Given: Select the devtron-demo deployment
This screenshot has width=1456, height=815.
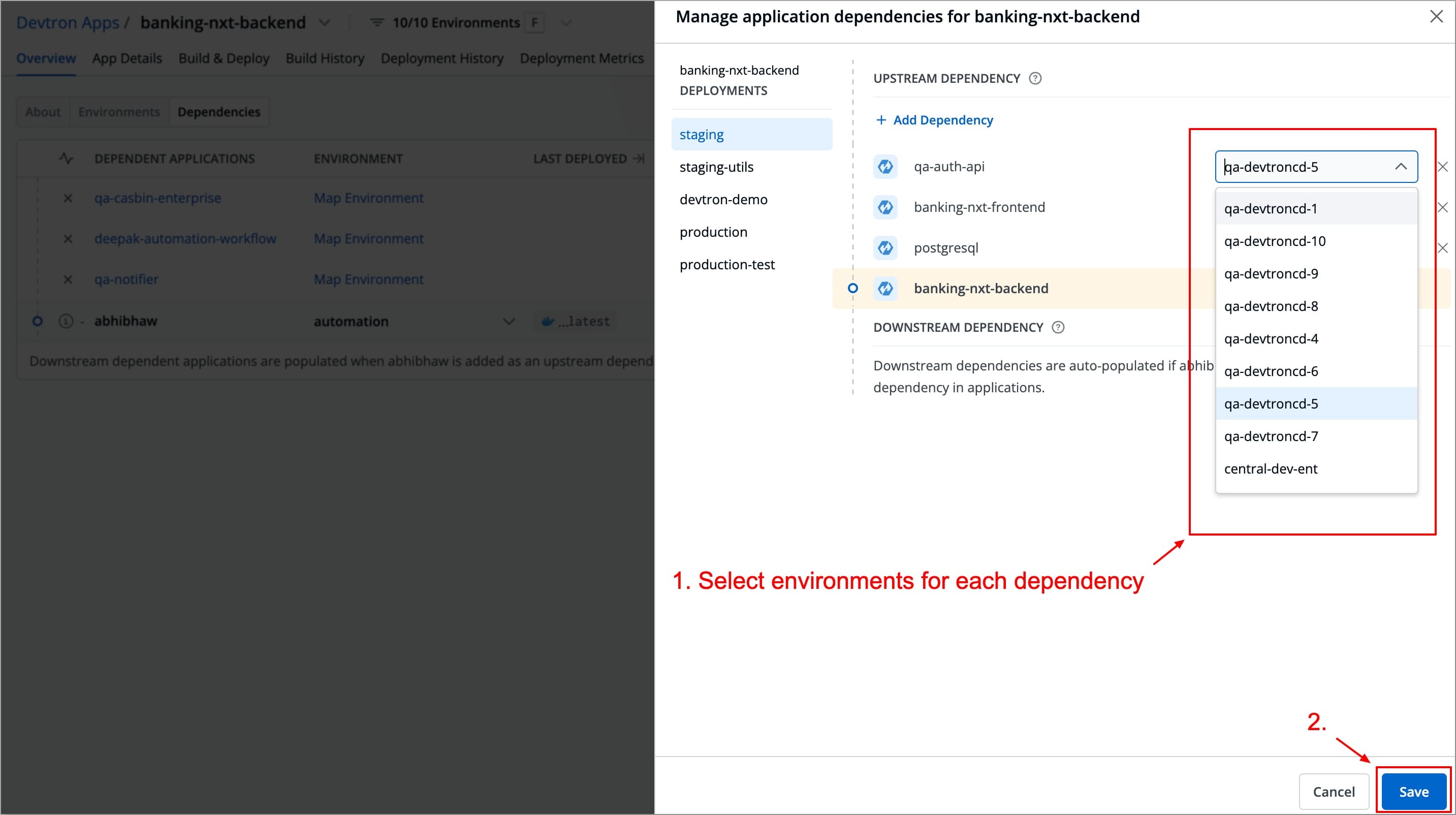Looking at the screenshot, I should [752, 200].
